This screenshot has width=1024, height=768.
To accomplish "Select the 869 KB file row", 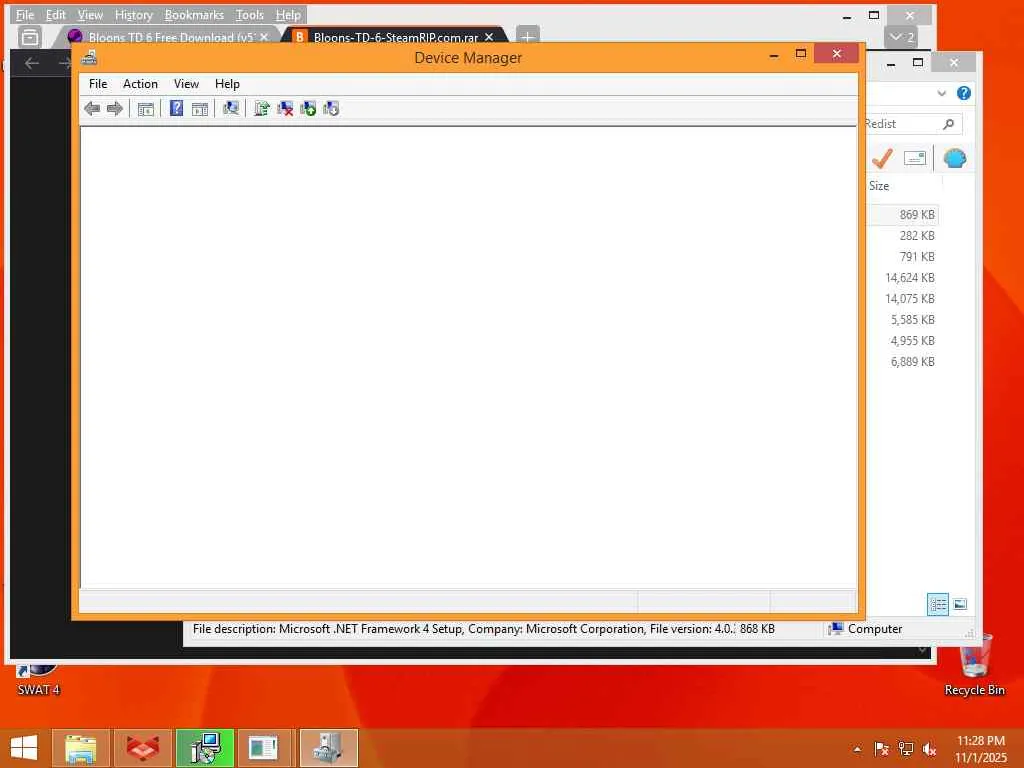I will 903,215.
